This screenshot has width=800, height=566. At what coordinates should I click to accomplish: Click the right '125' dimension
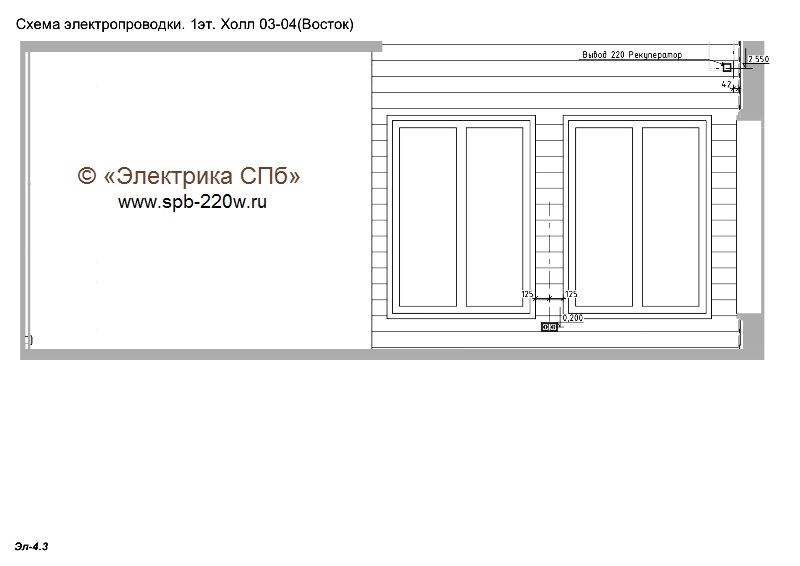(x=571, y=294)
